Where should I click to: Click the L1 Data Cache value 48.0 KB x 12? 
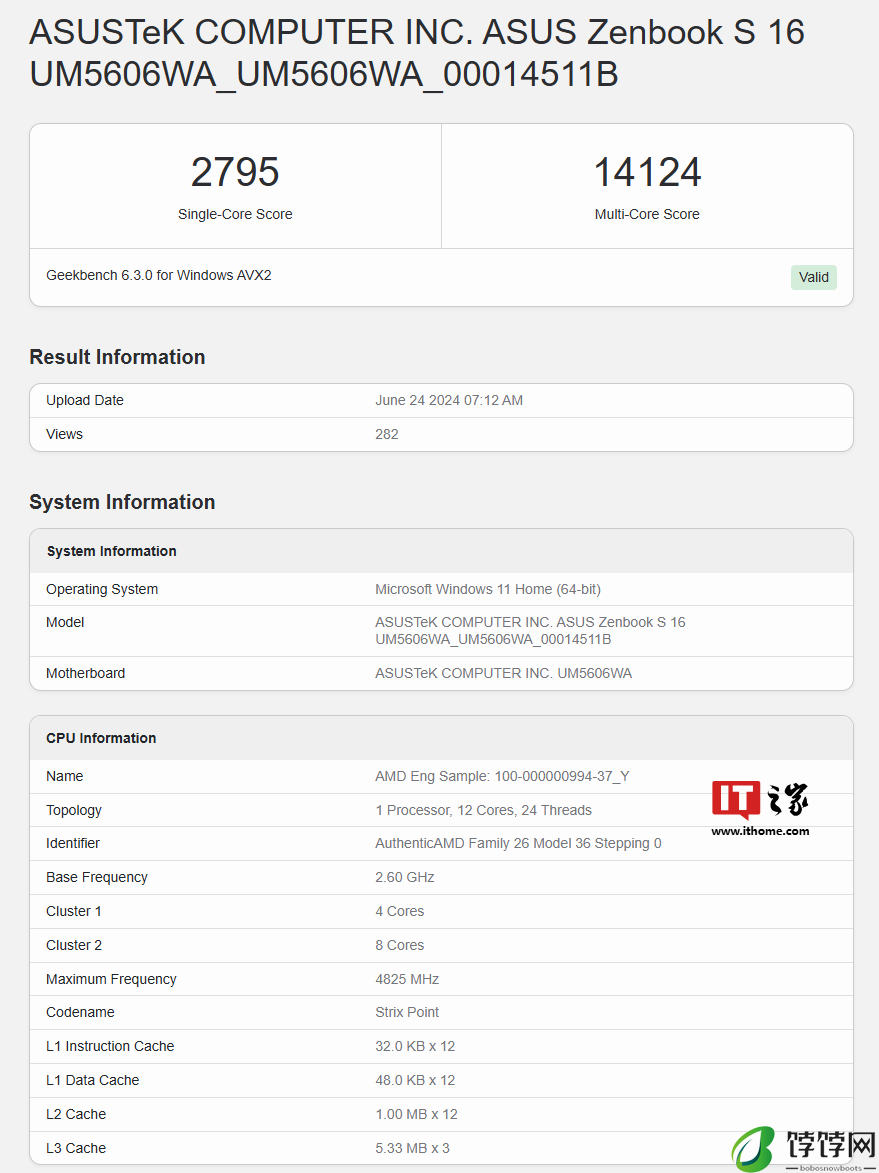coord(415,1080)
